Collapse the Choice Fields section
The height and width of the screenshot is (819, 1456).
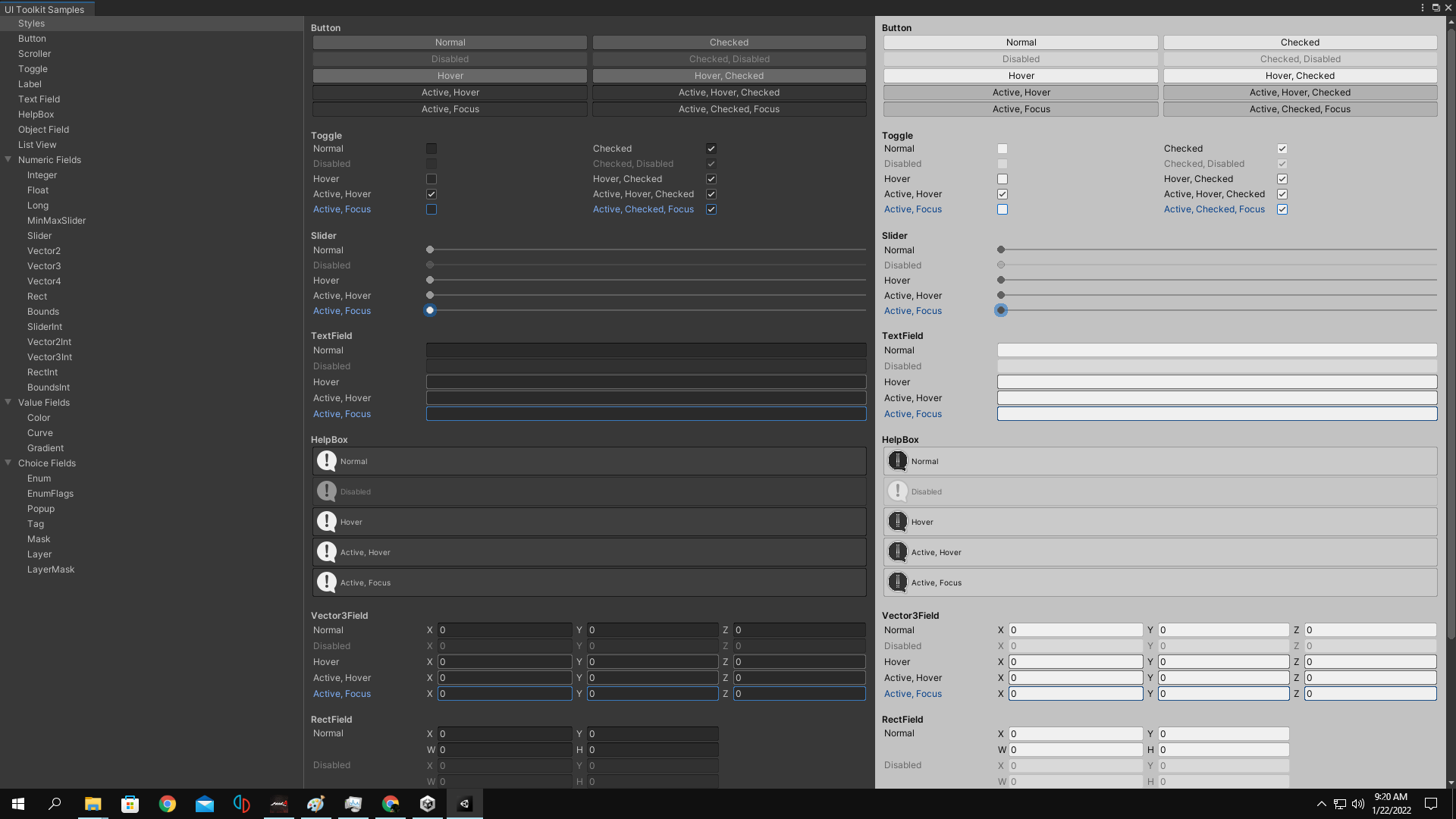click(x=8, y=463)
